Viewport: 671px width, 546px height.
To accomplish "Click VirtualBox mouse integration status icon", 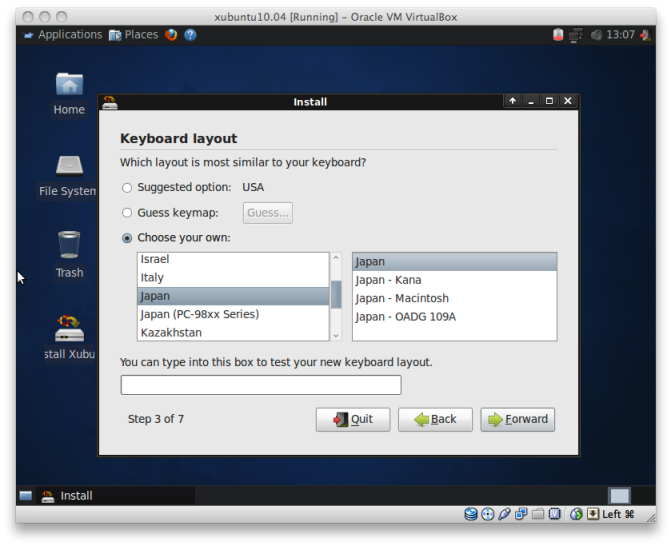I will [x=576, y=514].
